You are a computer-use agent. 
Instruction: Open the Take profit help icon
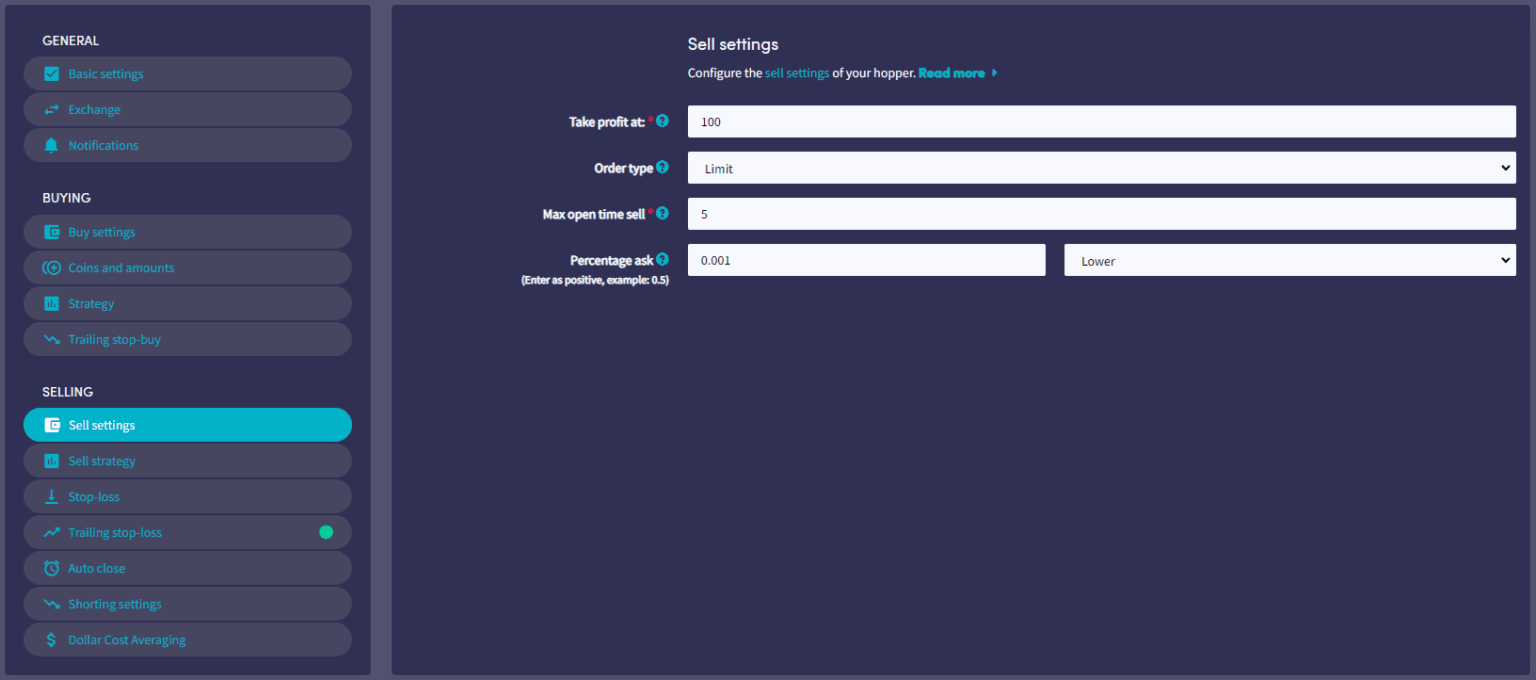click(662, 120)
